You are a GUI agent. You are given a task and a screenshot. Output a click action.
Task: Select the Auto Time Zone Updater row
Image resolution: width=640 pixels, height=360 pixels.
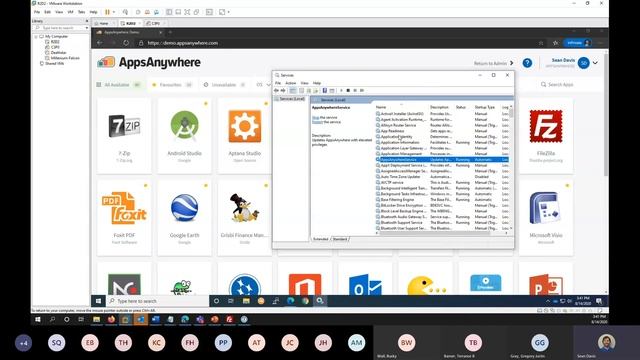[442, 177]
